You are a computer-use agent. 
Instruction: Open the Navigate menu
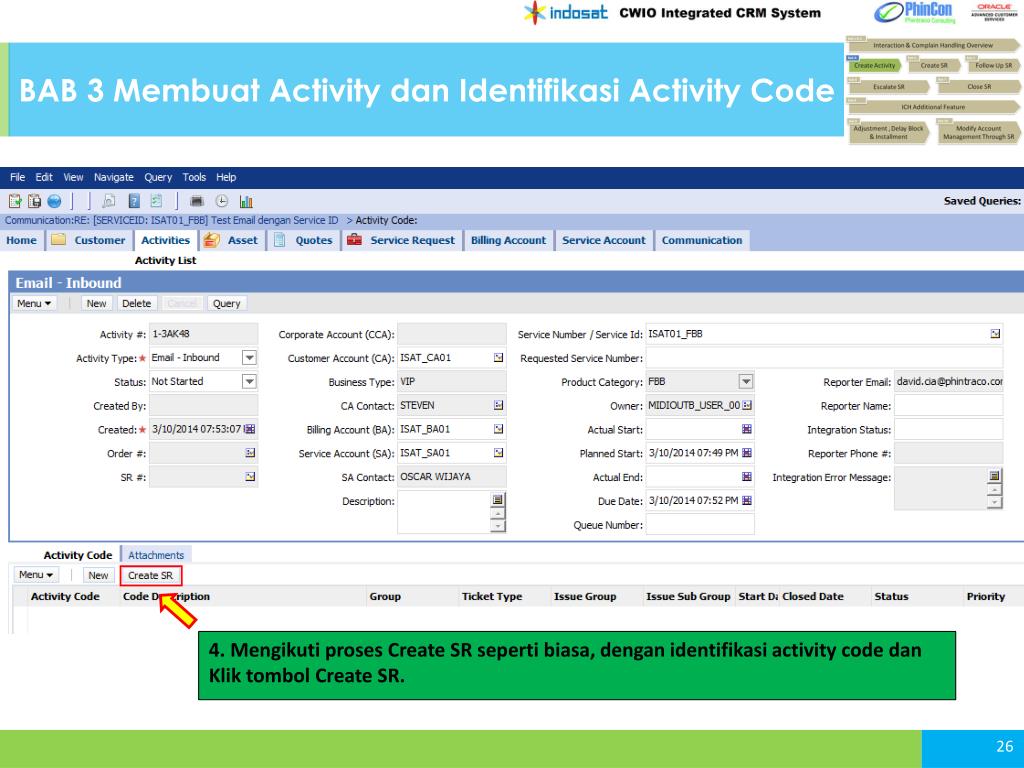[x=114, y=177]
